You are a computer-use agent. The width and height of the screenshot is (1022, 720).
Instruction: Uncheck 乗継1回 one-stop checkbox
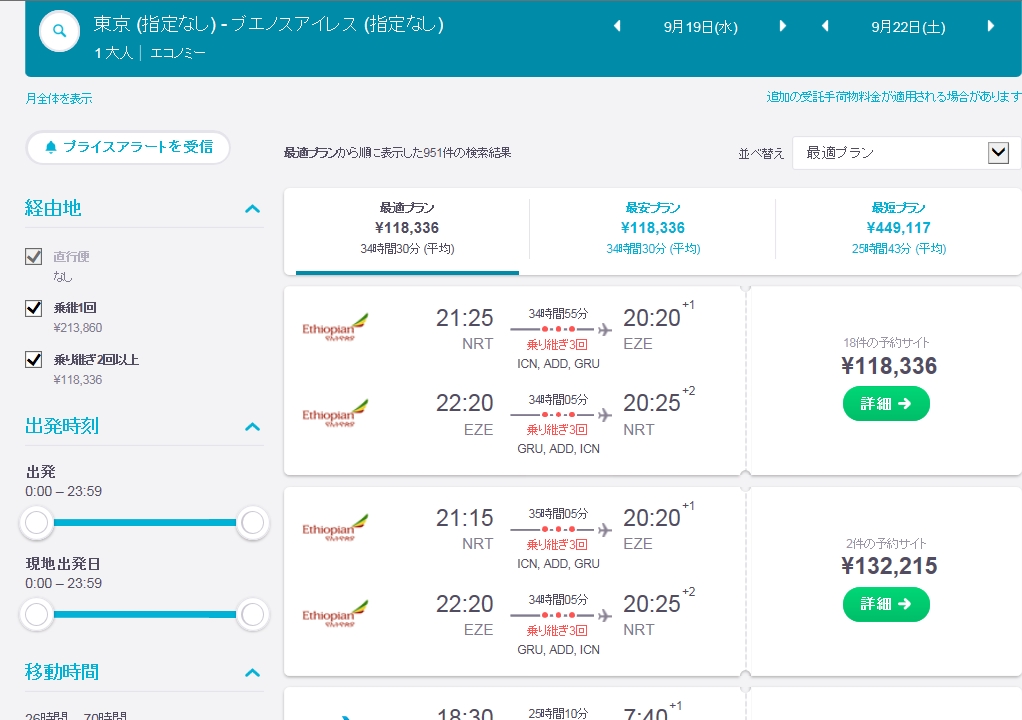tap(33, 308)
